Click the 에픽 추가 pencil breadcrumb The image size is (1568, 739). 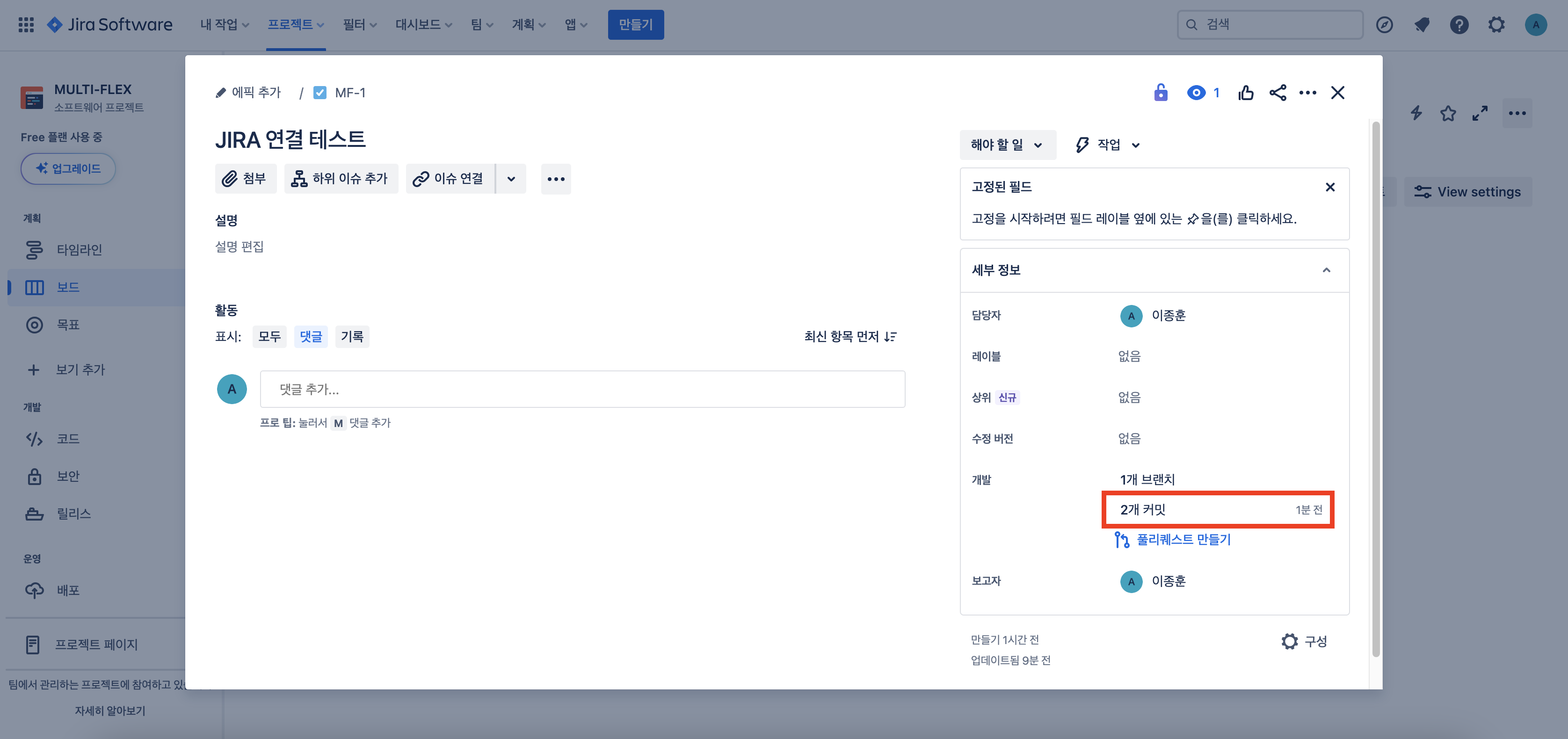248,93
